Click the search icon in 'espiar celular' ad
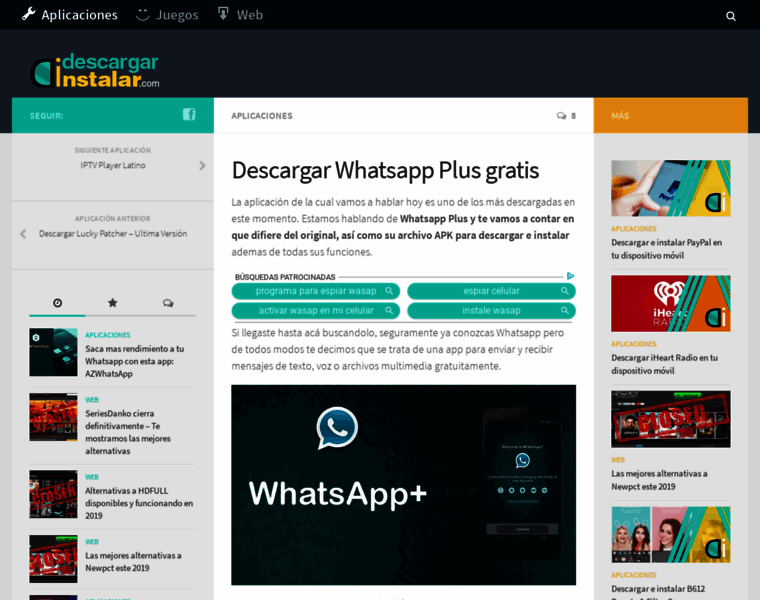 click(x=565, y=291)
